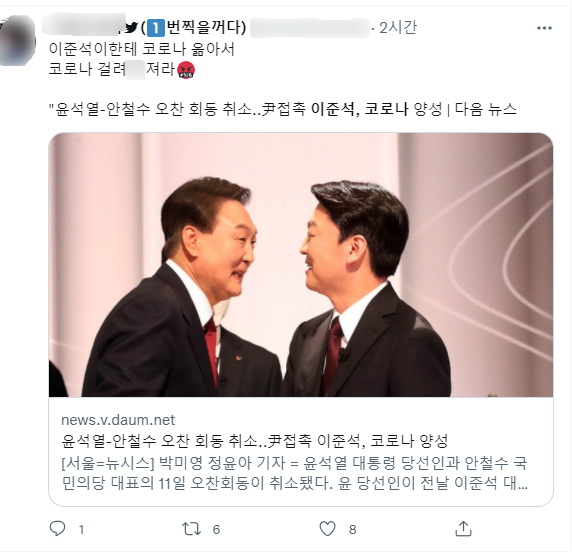Click the bold 이준석, 코로나 text in the tweet
Screen dimensions: 572x552
pos(359,109)
